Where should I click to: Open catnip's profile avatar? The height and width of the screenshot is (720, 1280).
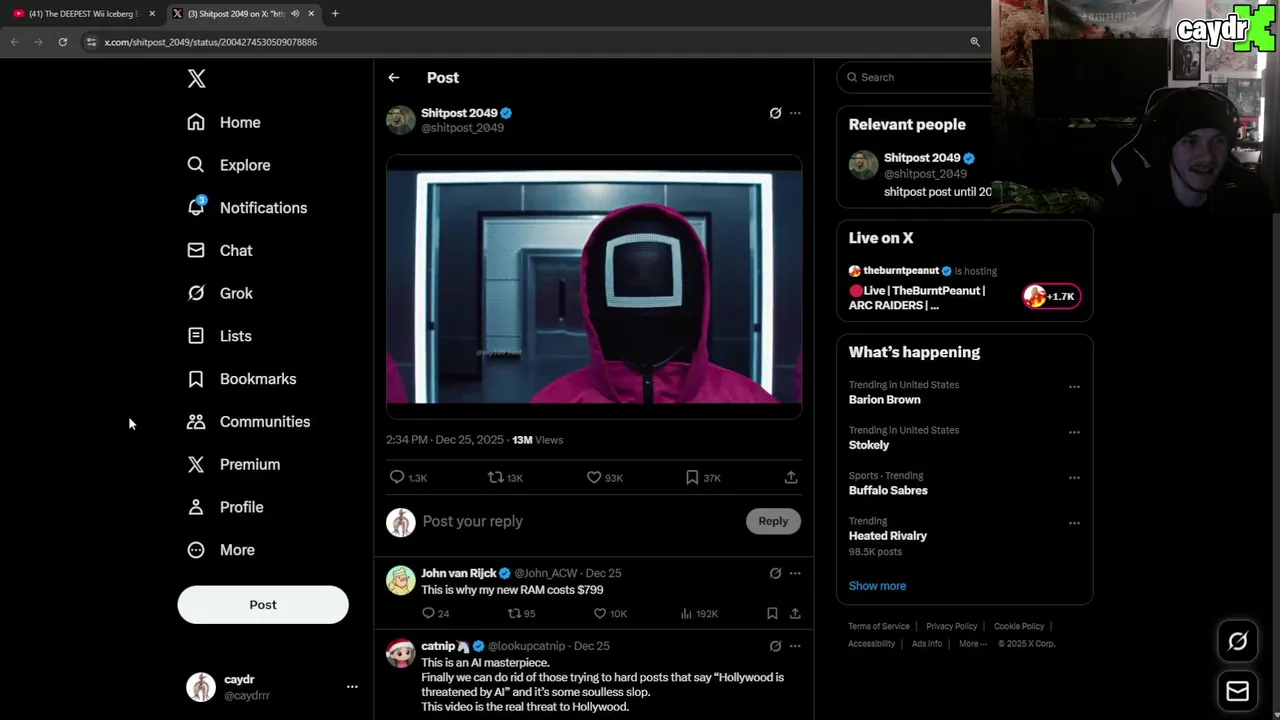tap(401, 653)
